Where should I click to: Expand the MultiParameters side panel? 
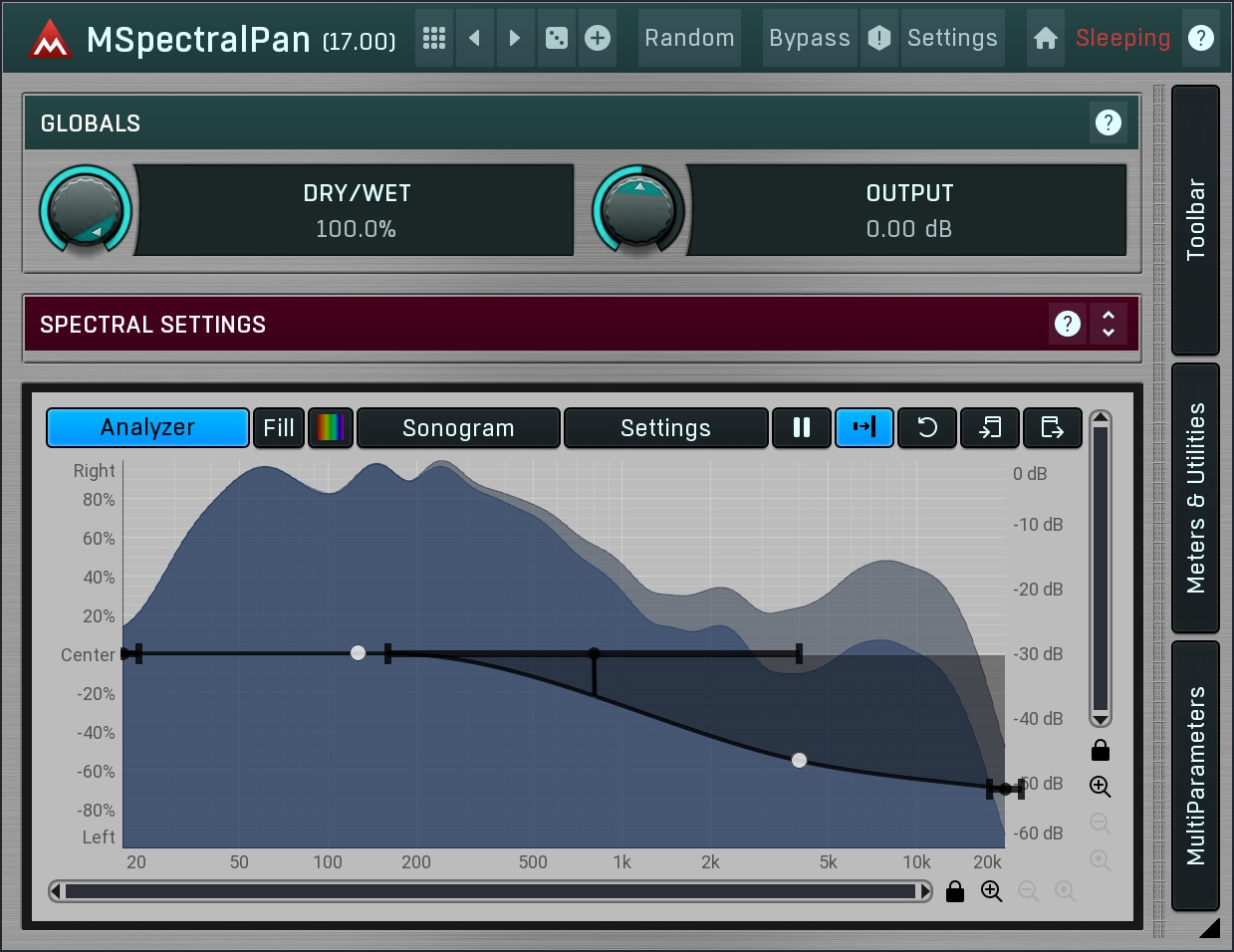[1195, 776]
